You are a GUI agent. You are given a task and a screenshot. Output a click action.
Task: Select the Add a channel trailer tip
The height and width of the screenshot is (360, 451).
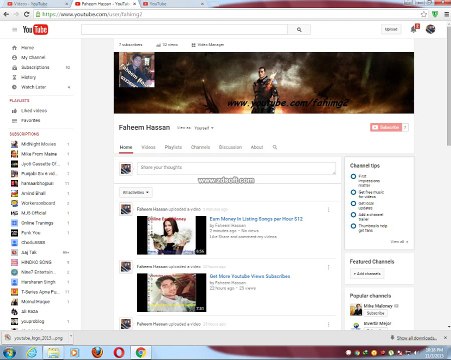353,215
